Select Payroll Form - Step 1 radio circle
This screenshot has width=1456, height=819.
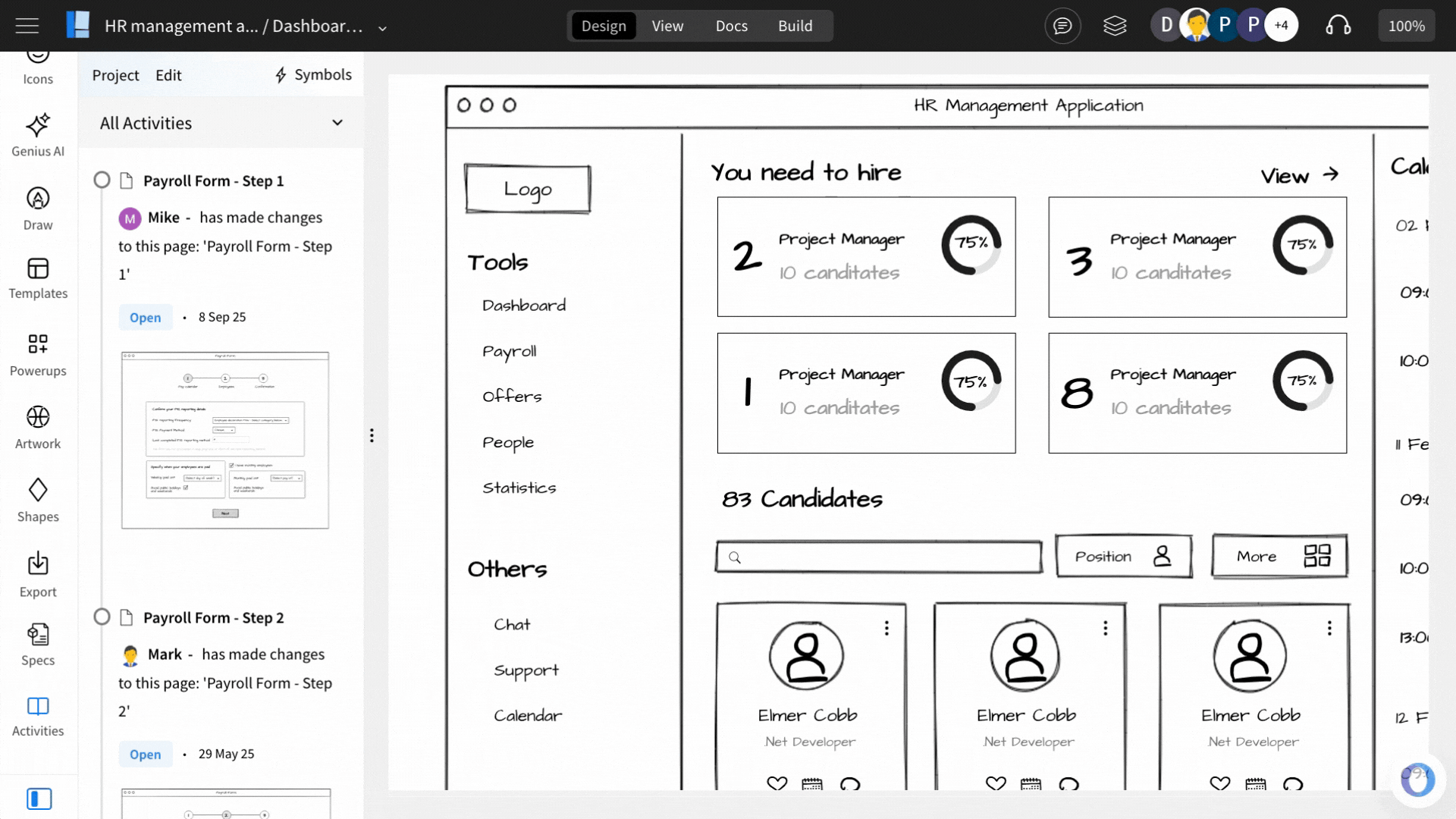tap(102, 180)
